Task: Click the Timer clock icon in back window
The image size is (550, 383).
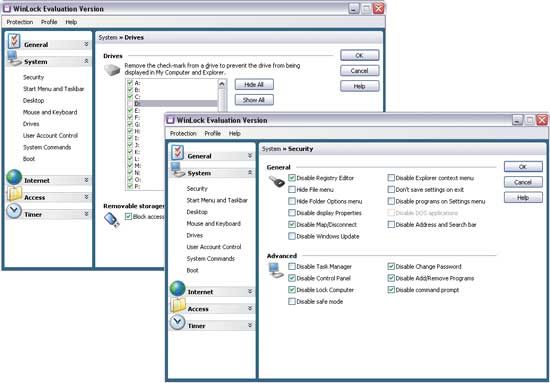Action: (x=14, y=211)
